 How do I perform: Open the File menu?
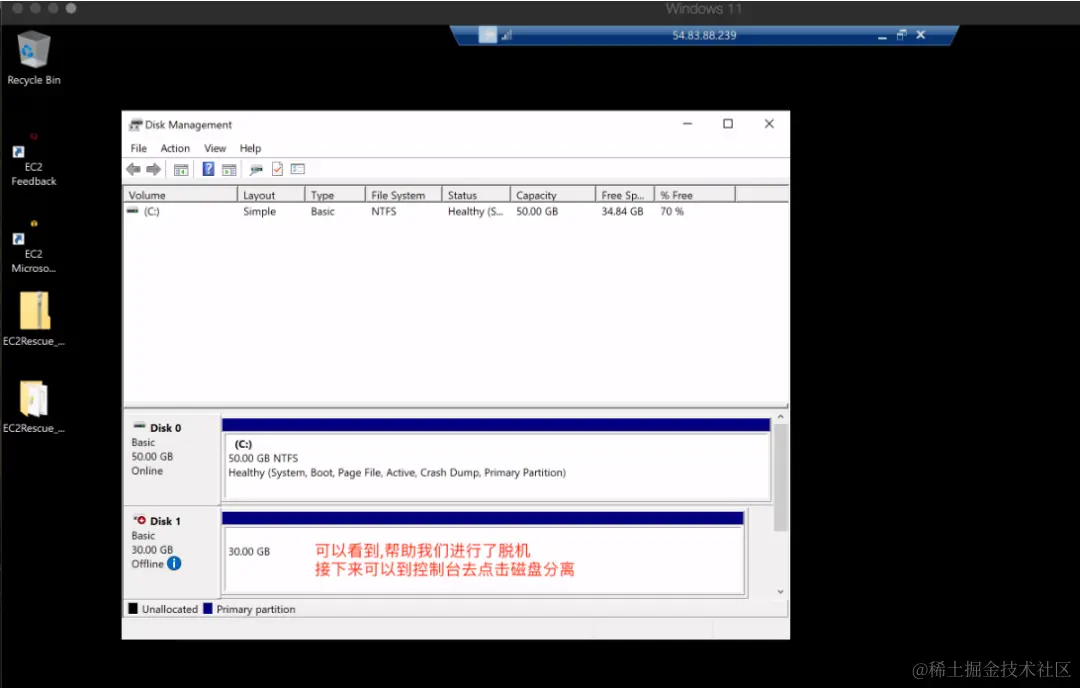pyautogui.click(x=138, y=148)
